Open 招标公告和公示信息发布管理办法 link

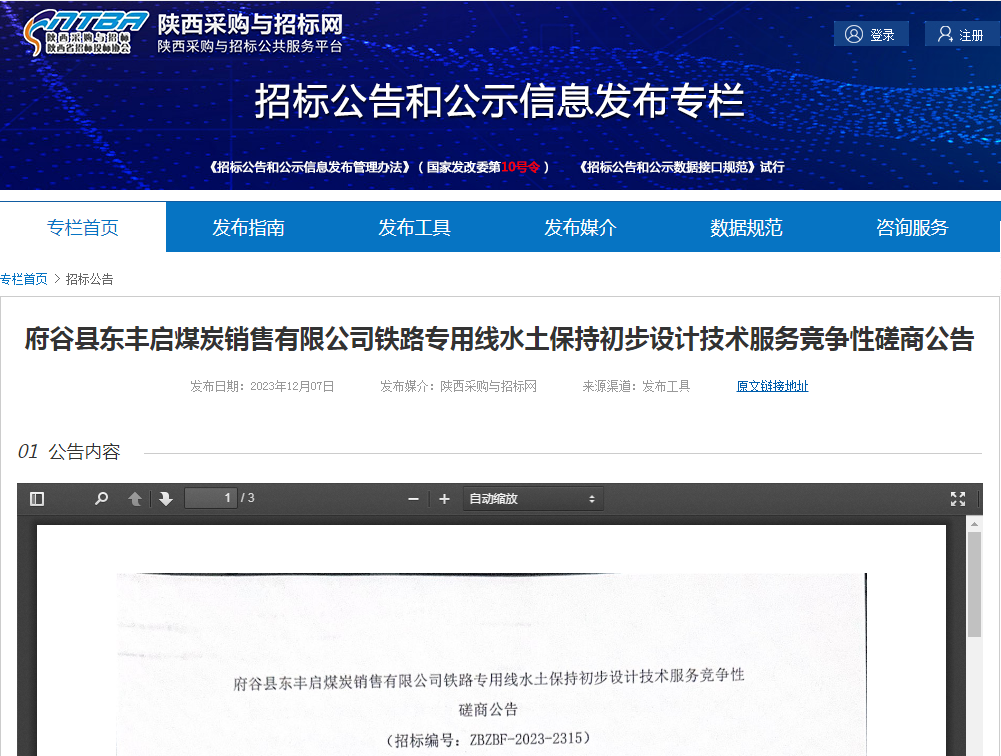379,167
